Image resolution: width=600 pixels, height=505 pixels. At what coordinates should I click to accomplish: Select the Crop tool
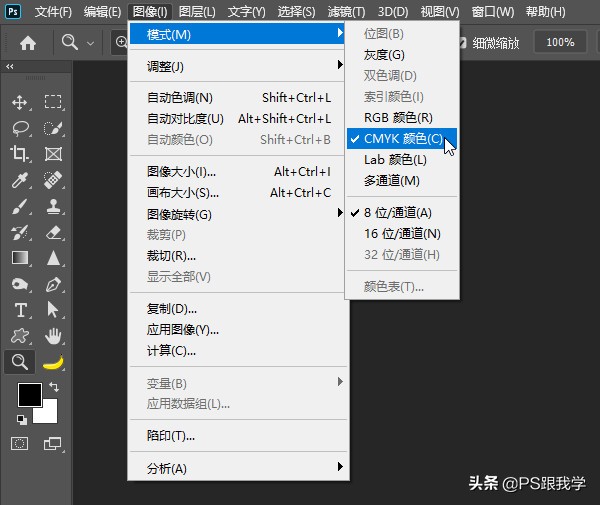[19, 154]
